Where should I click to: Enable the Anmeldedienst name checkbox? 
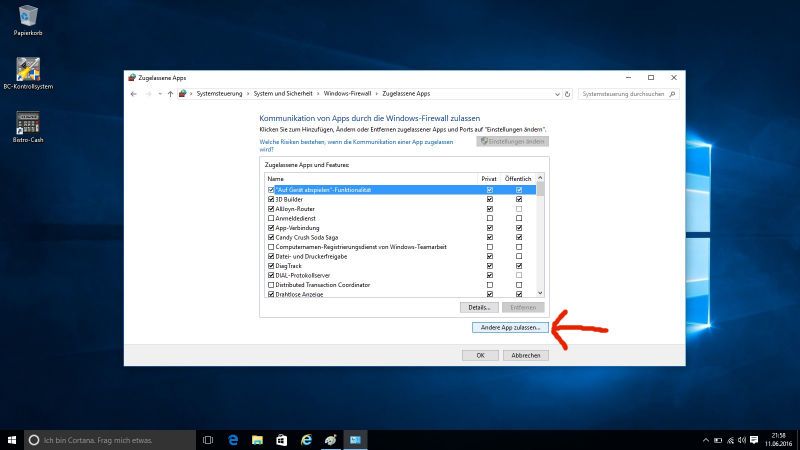[271, 218]
